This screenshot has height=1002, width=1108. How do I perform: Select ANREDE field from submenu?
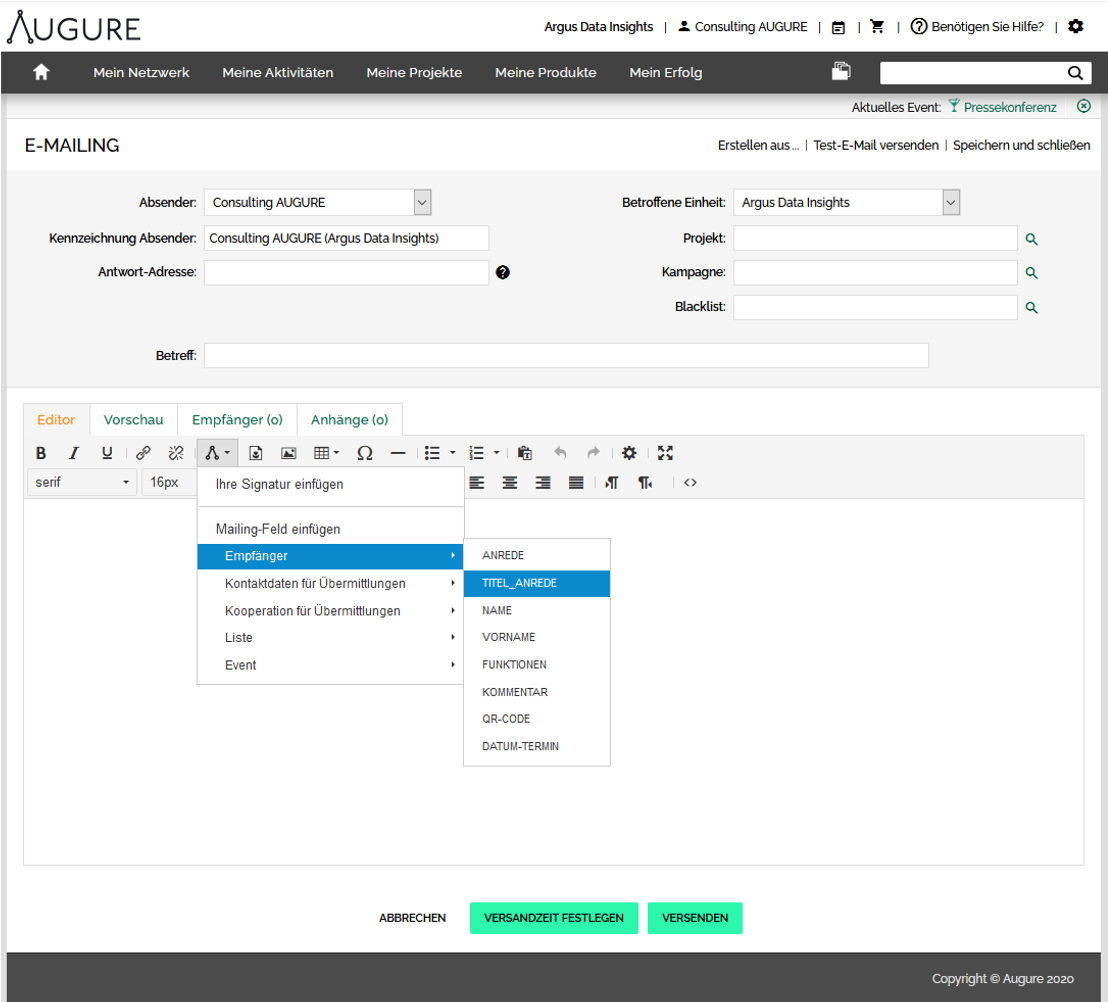tap(537, 555)
